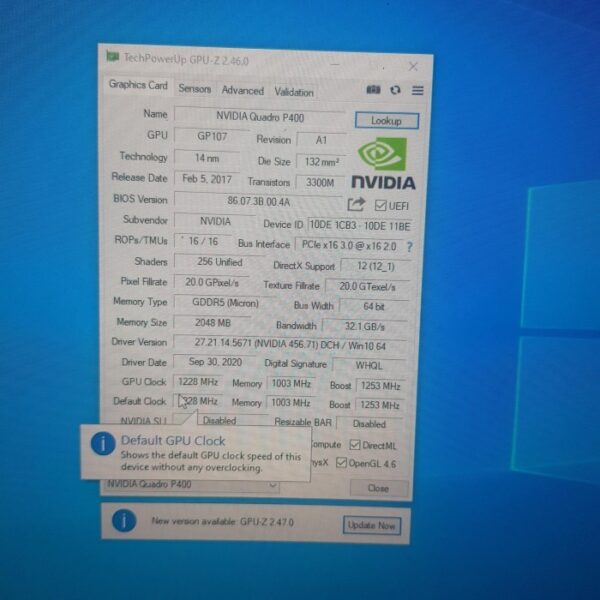Click the Update Now button

pyautogui.click(x=372, y=525)
